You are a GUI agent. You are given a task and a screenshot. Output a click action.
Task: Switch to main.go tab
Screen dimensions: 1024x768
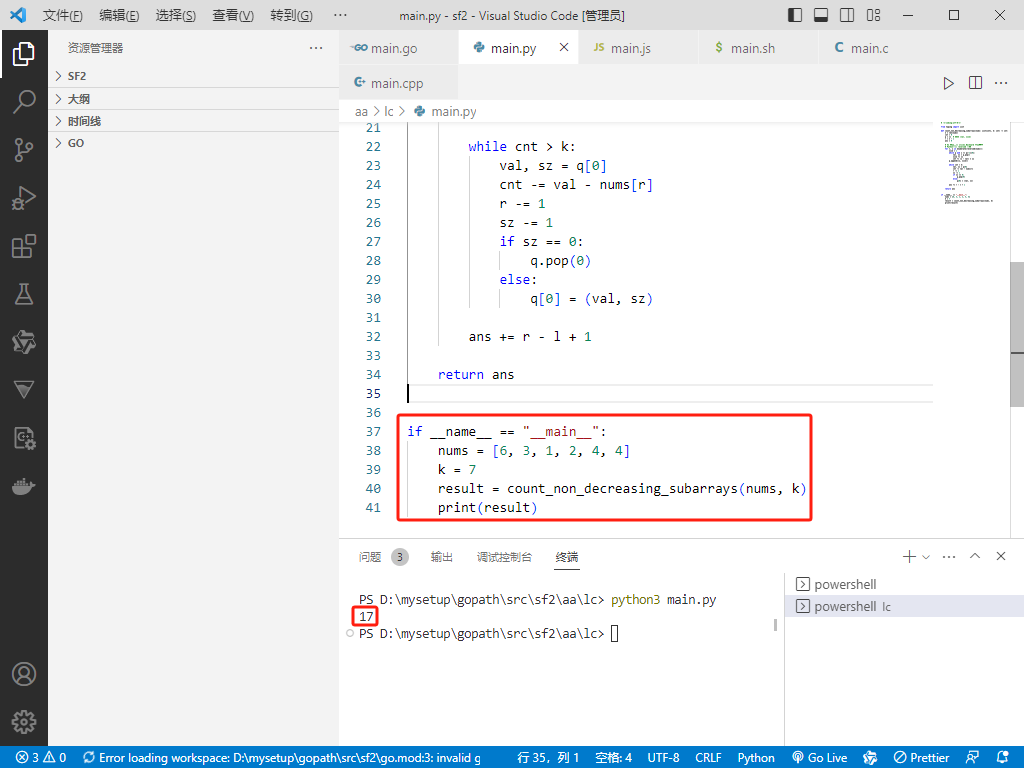click(x=398, y=48)
